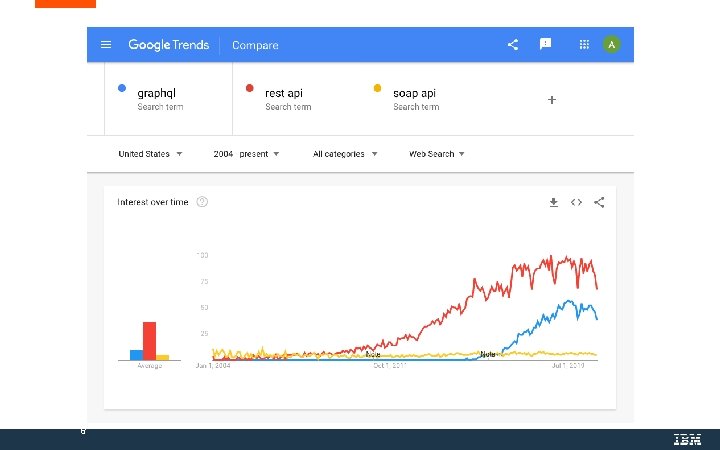Click the share icon in header

pyautogui.click(x=513, y=45)
